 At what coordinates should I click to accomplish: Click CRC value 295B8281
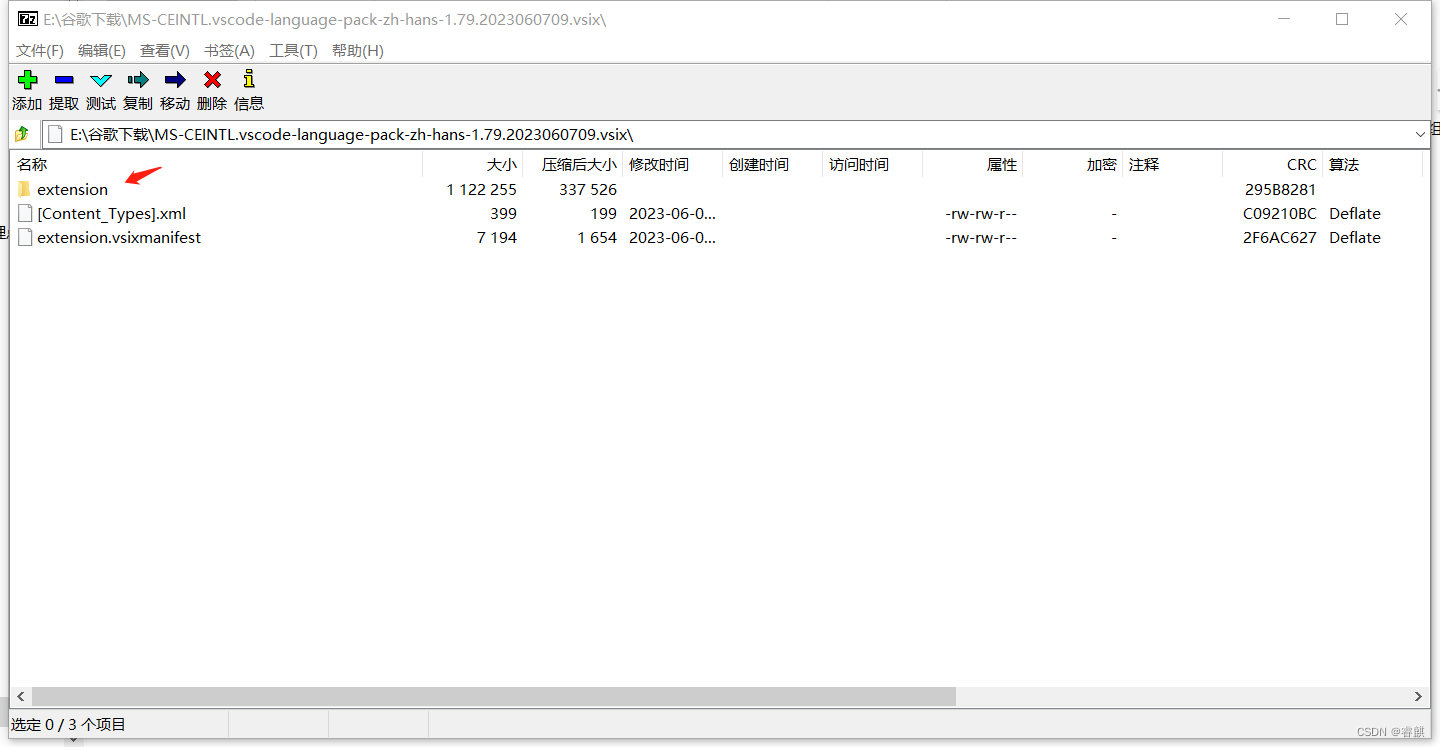coord(1280,189)
